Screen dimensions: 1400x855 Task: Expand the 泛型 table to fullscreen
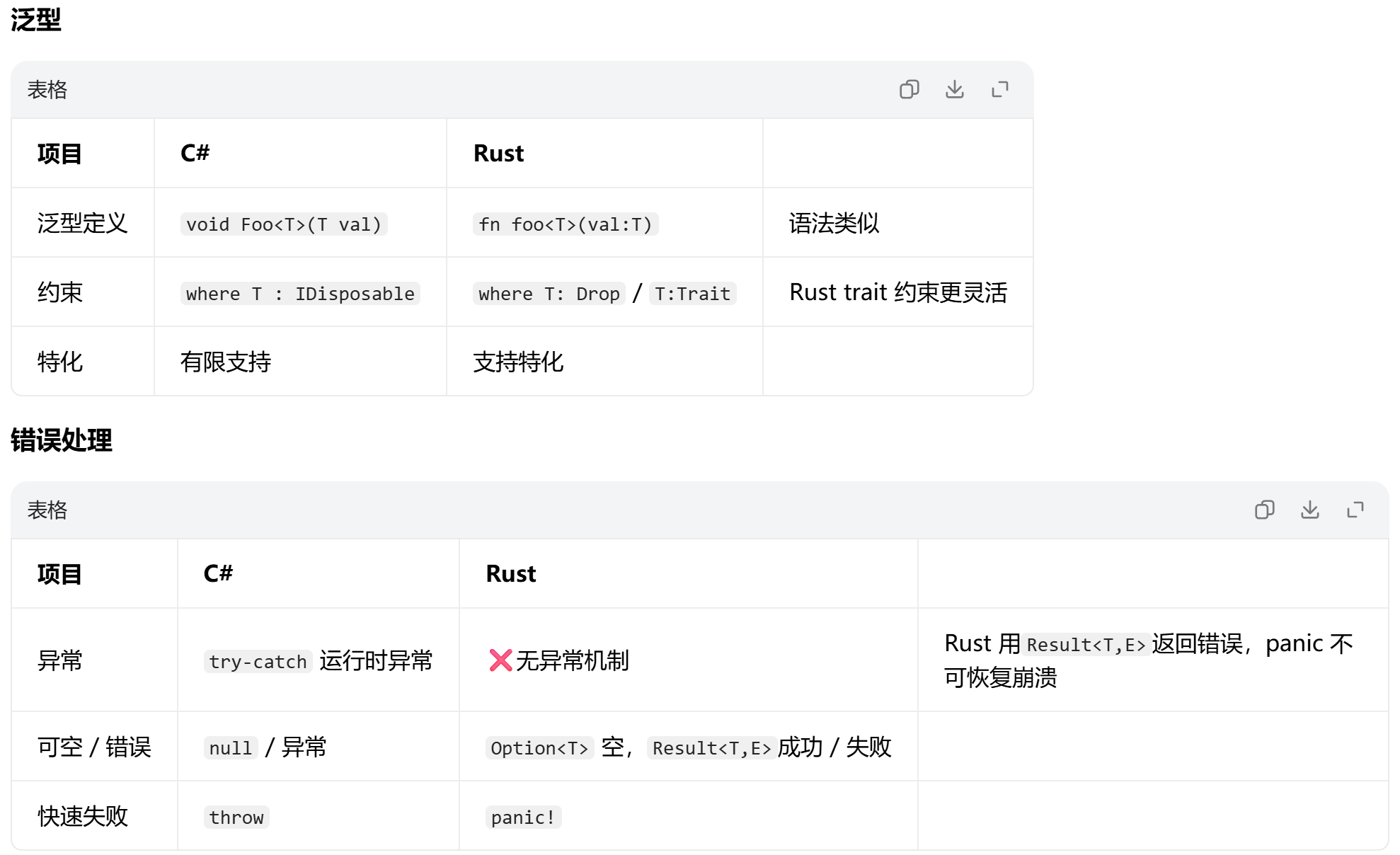tap(999, 89)
